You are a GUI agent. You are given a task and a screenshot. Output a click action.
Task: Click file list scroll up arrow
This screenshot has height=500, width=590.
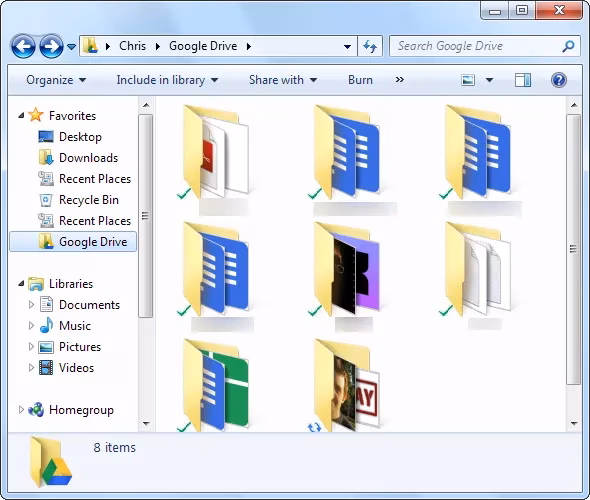[x=574, y=105]
